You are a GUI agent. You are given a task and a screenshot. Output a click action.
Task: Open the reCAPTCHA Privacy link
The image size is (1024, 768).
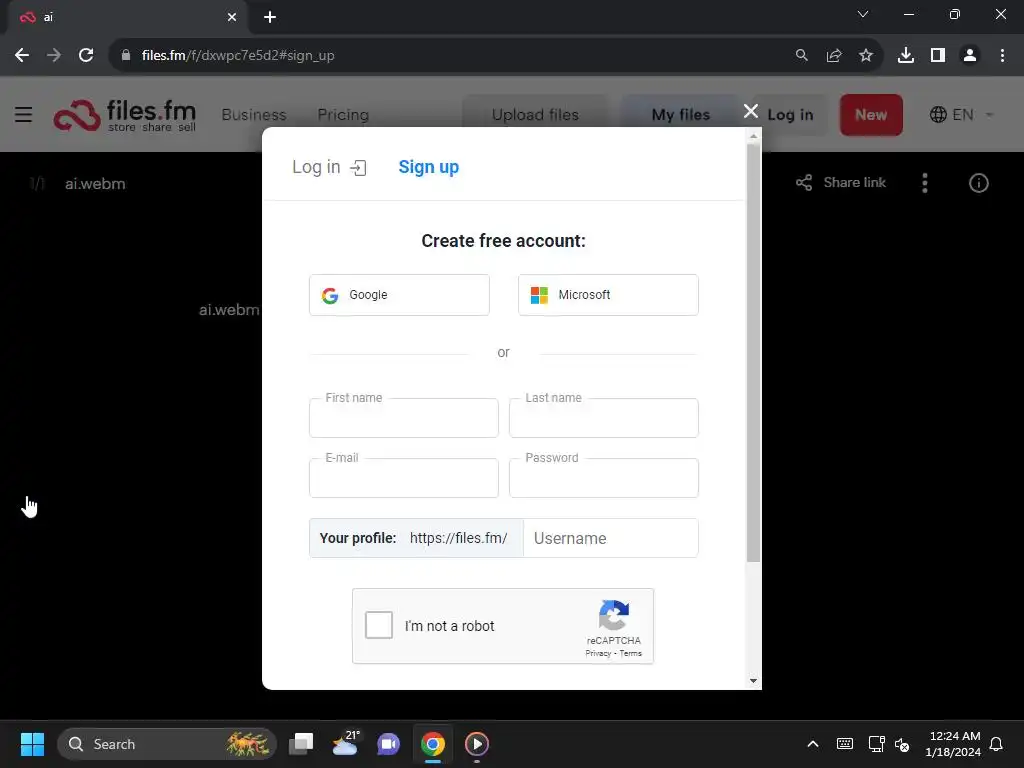click(598, 654)
